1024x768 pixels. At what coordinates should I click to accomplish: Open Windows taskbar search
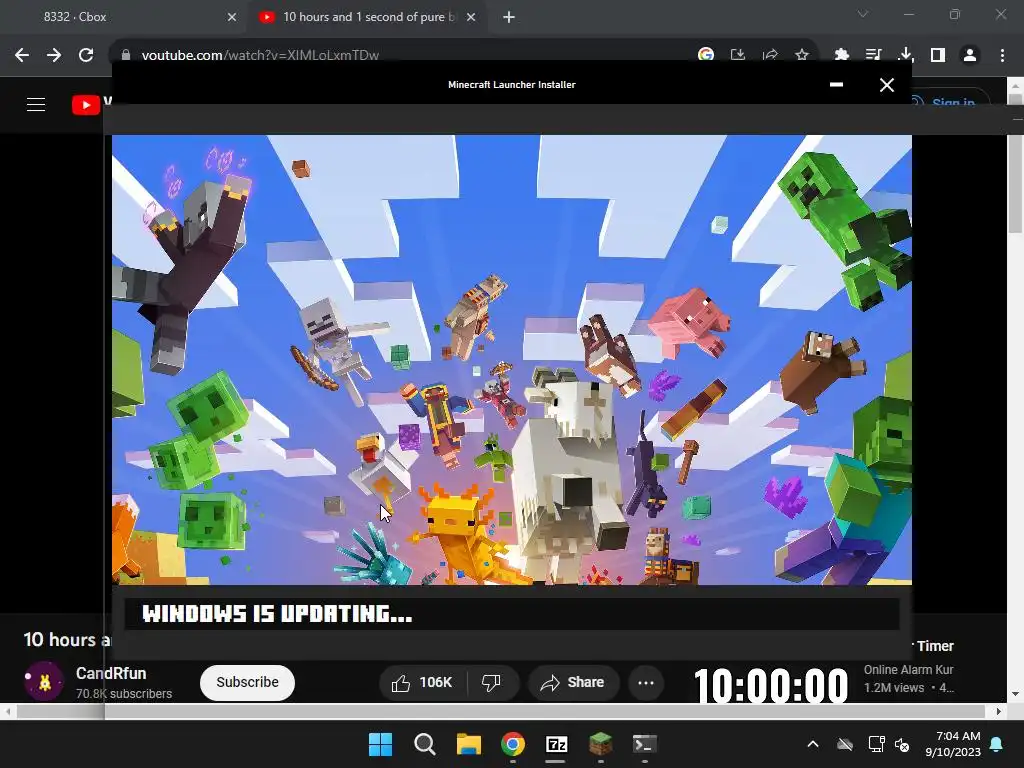coord(424,744)
